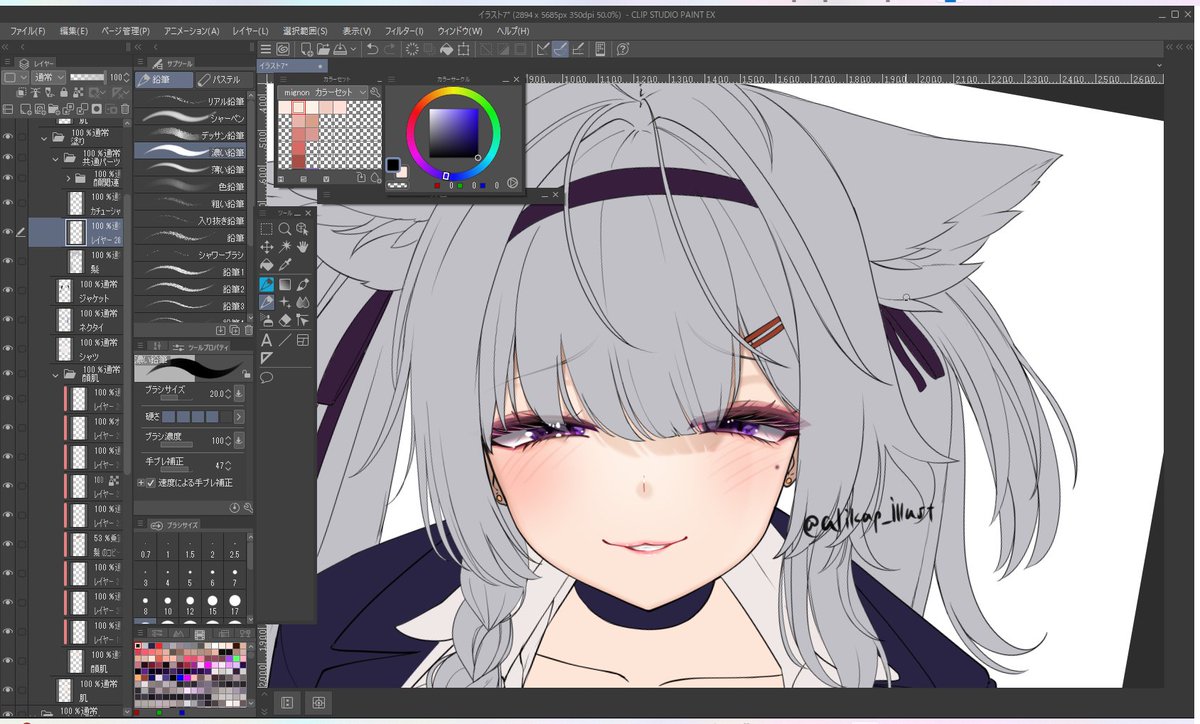Select the Auto select magic wand tool
Screen dimensions: 1200x724
285,247
